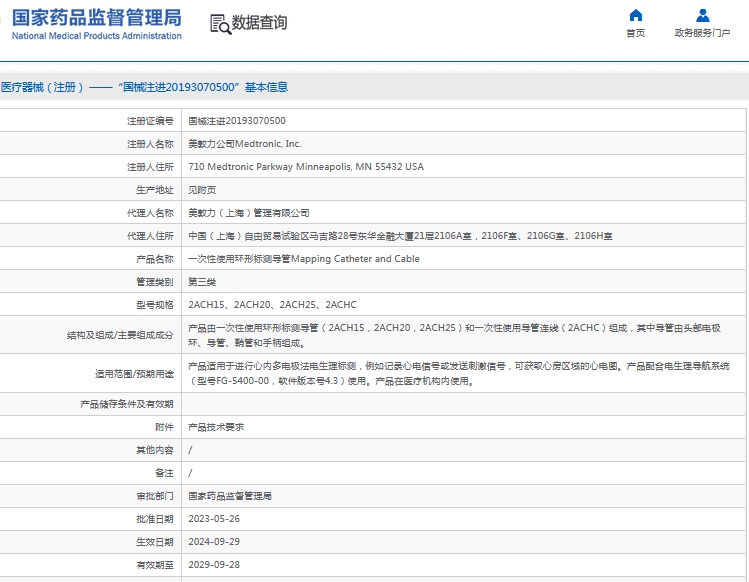Click the 结构及组成/主要组成成分 label
The width and height of the screenshot is (749, 582).
coord(120,335)
